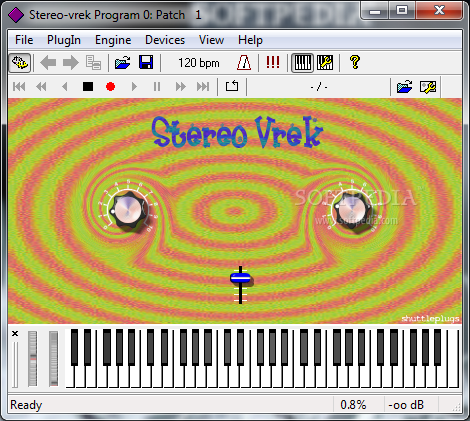Open the View menu
The image size is (470, 421).
coord(211,40)
